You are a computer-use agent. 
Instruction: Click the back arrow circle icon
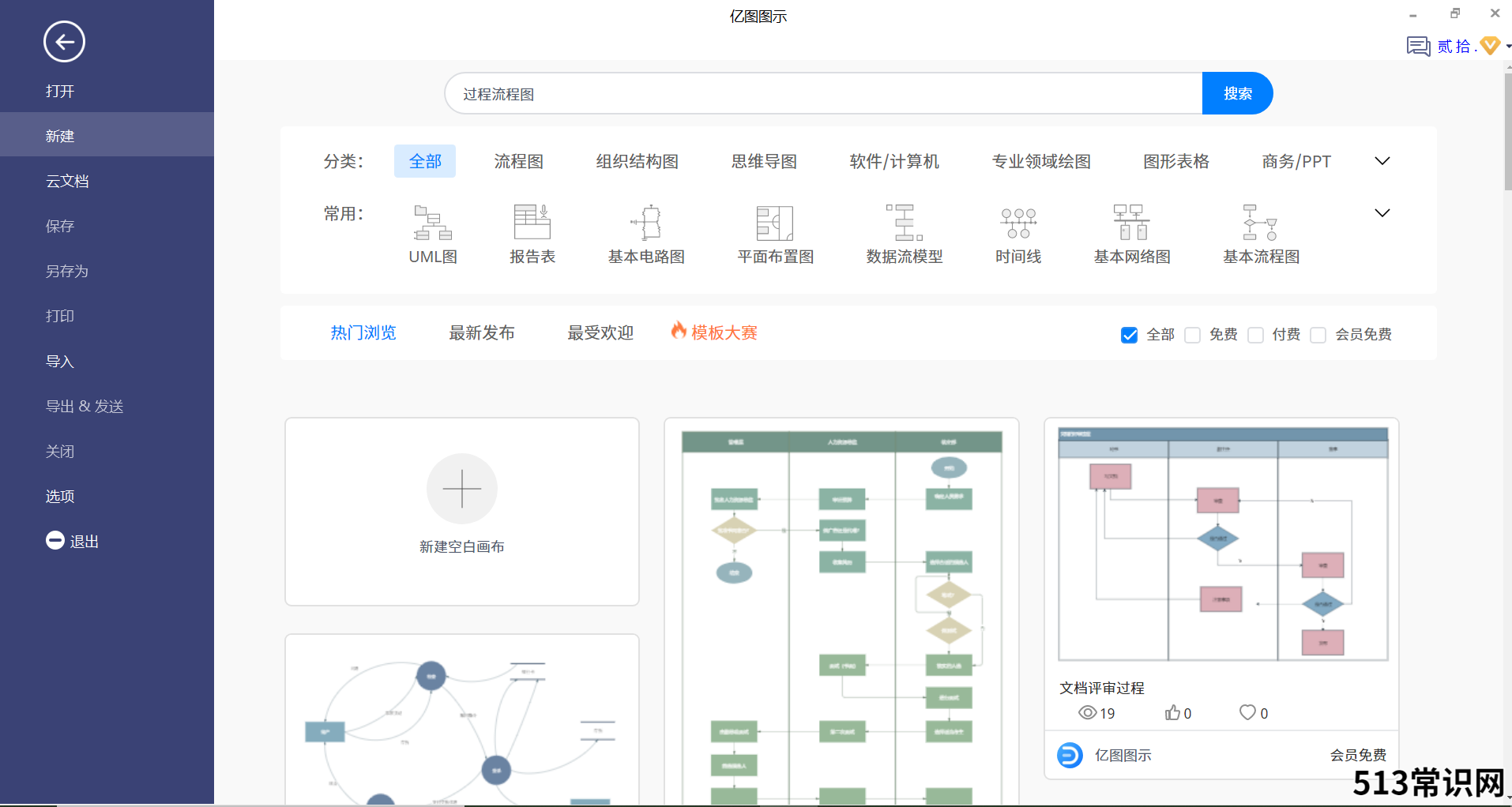coord(64,42)
